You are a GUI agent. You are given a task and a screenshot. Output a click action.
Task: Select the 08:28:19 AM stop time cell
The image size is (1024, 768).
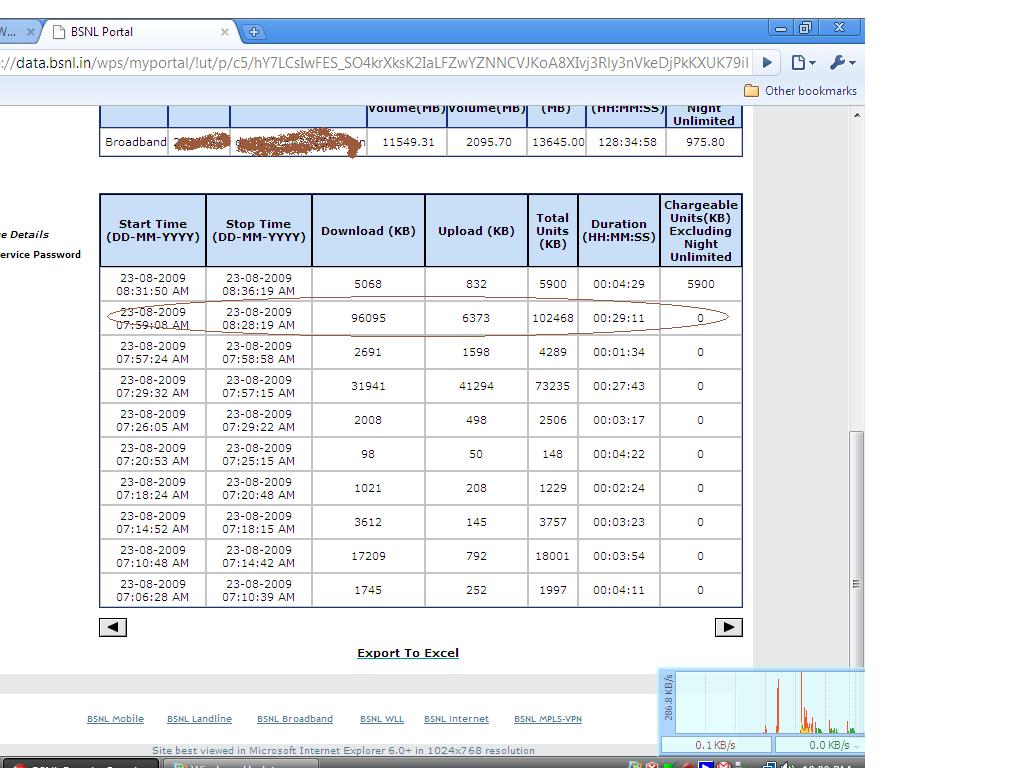click(259, 318)
